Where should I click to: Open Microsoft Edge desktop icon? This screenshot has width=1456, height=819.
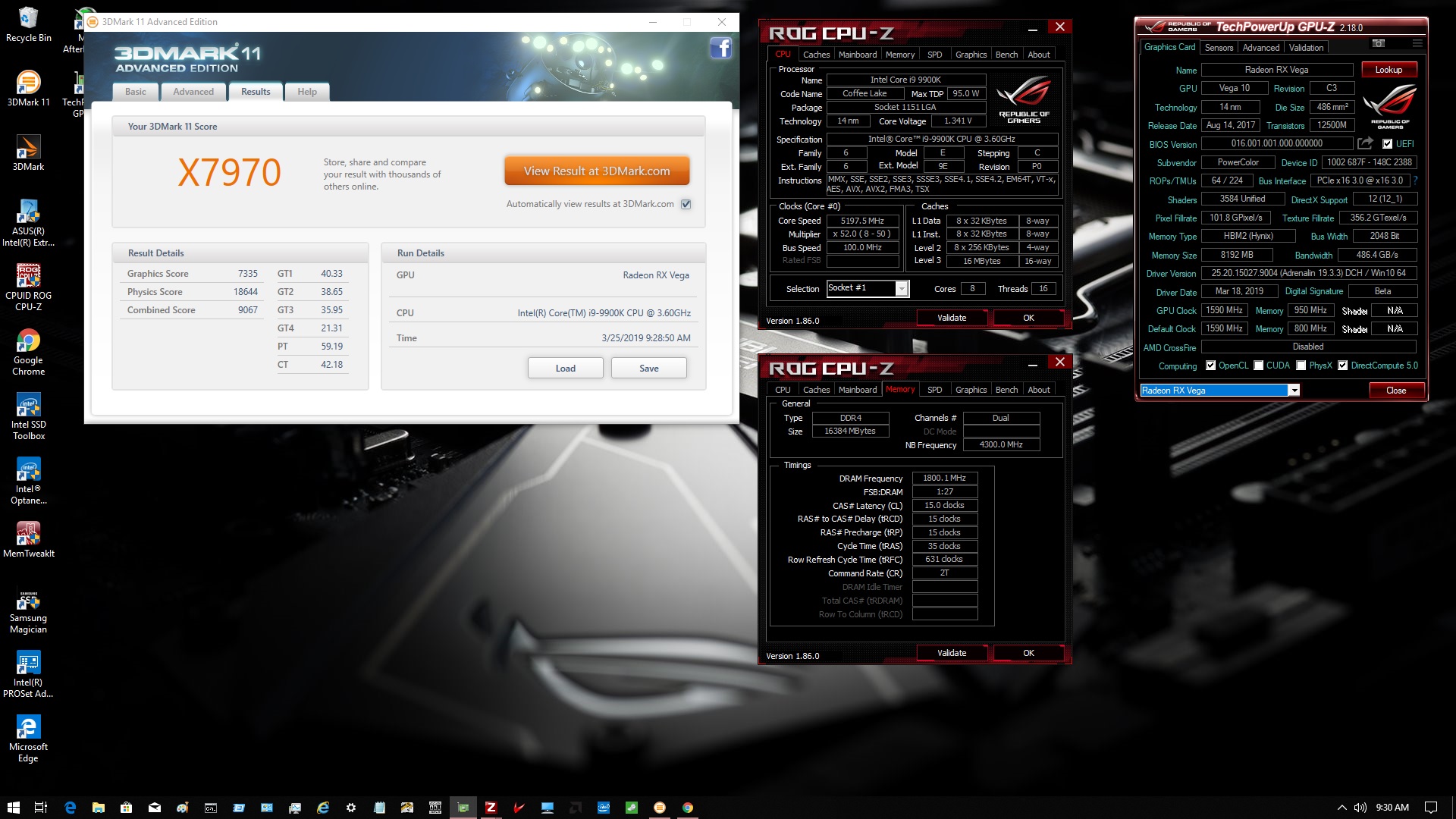pos(28,739)
